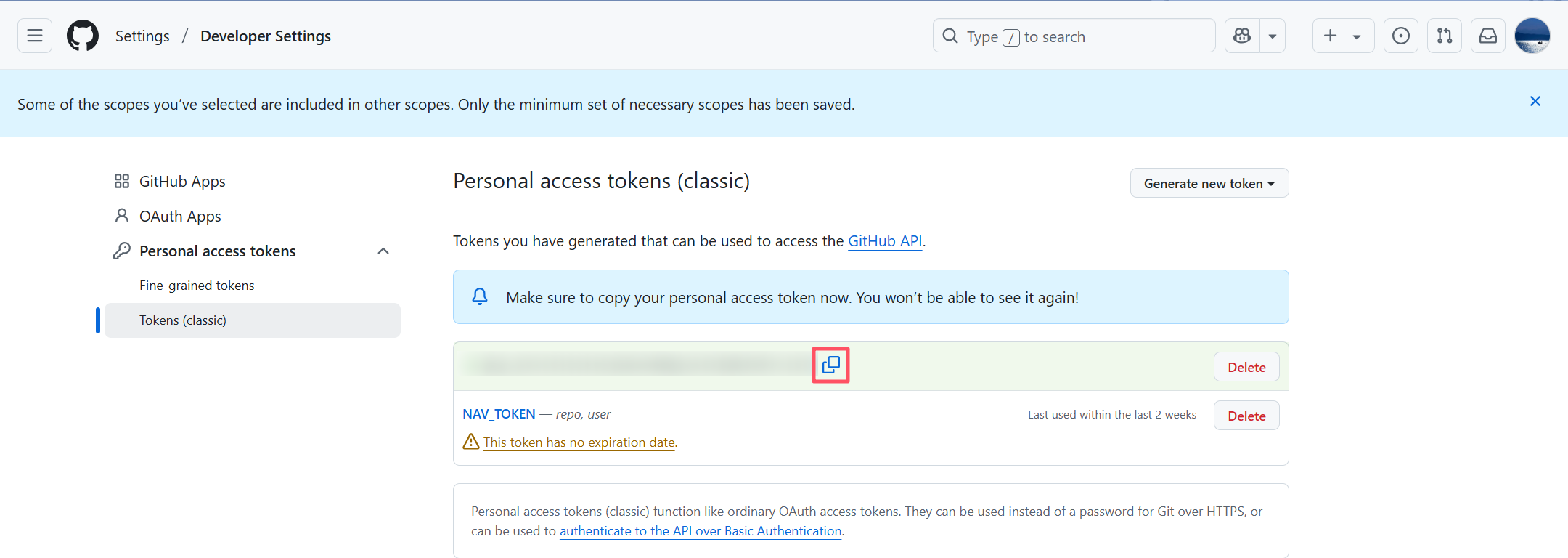Open Fine-grained tokens page

point(197,286)
